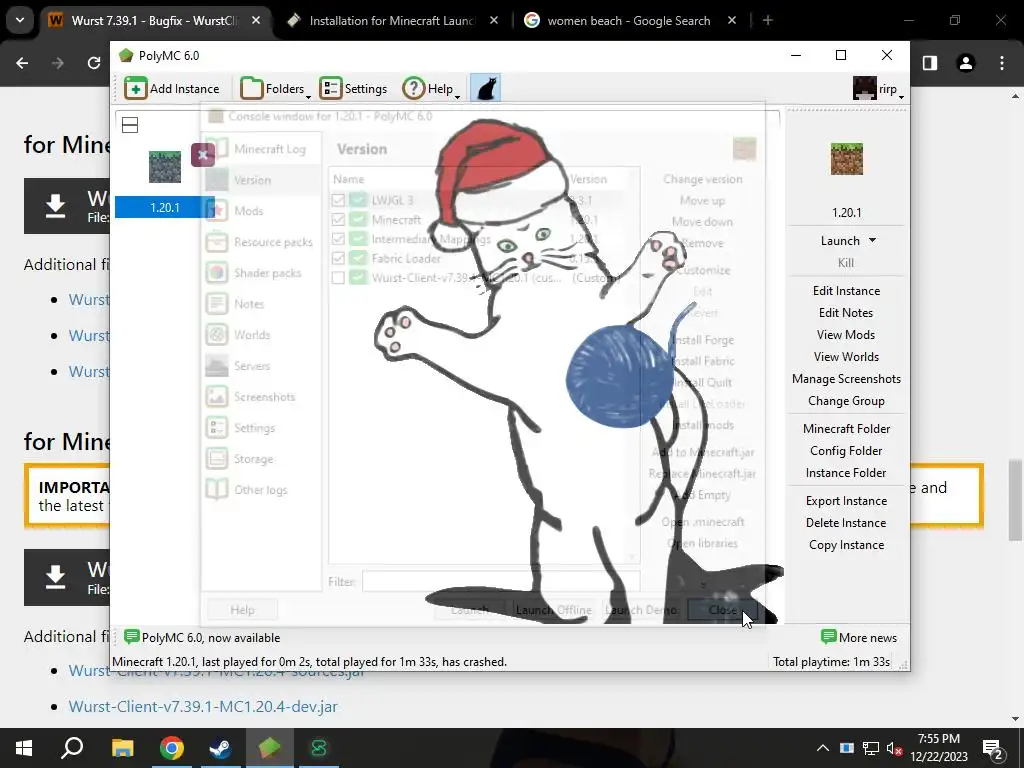Open PolyMC Settings from the toolbar
The width and height of the screenshot is (1024, 768).
(x=354, y=88)
